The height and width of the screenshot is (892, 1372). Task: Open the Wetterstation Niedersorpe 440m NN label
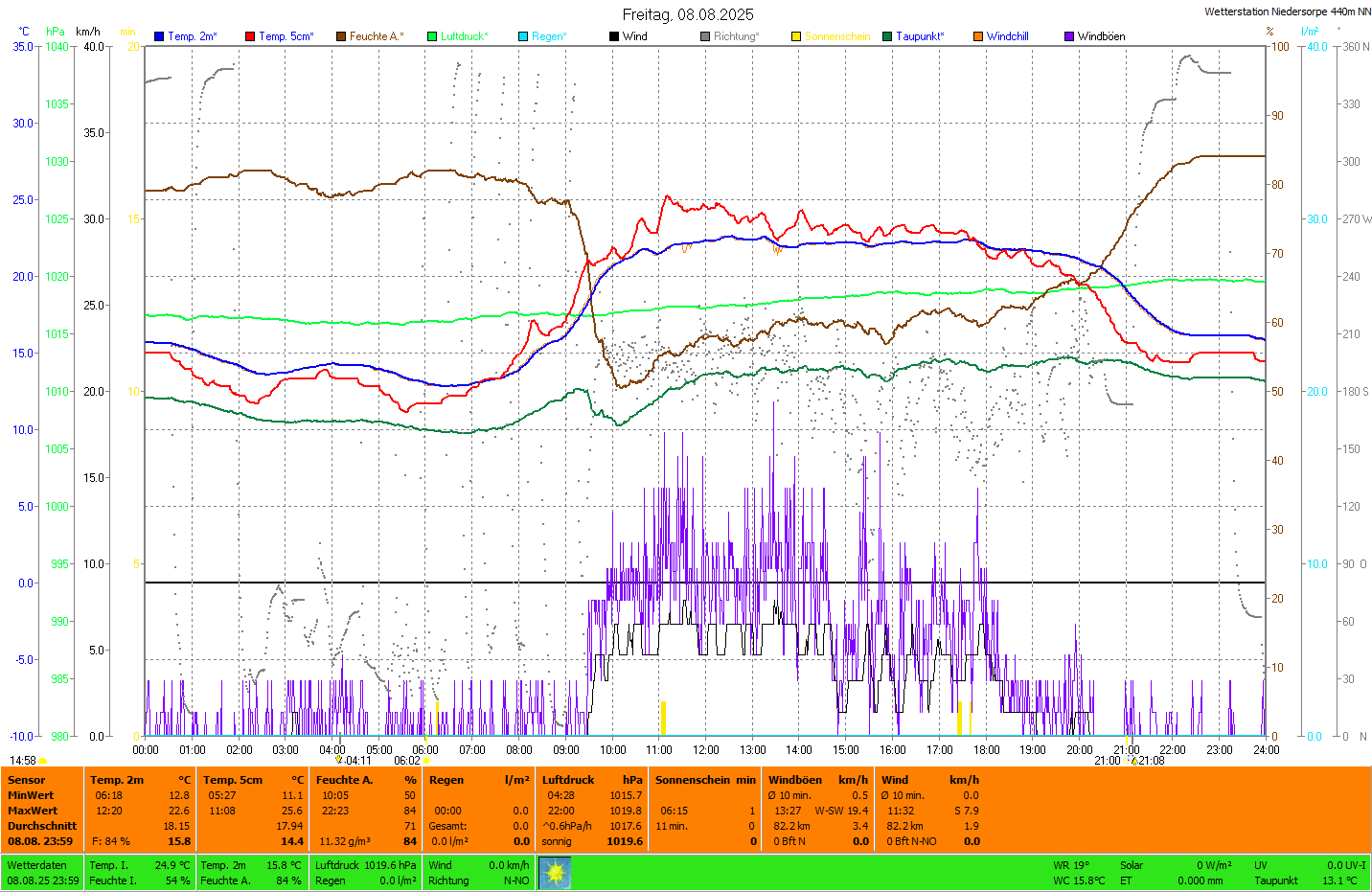[1287, 11]
